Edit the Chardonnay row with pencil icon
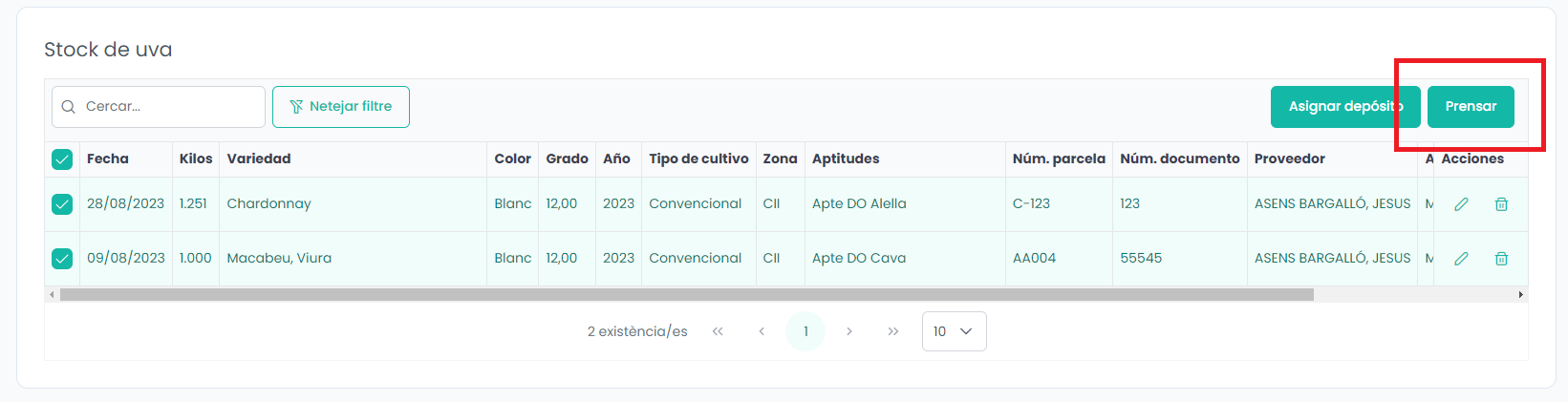The width and height of the screenshot is (1568, 402). (x=1461, y=204)
